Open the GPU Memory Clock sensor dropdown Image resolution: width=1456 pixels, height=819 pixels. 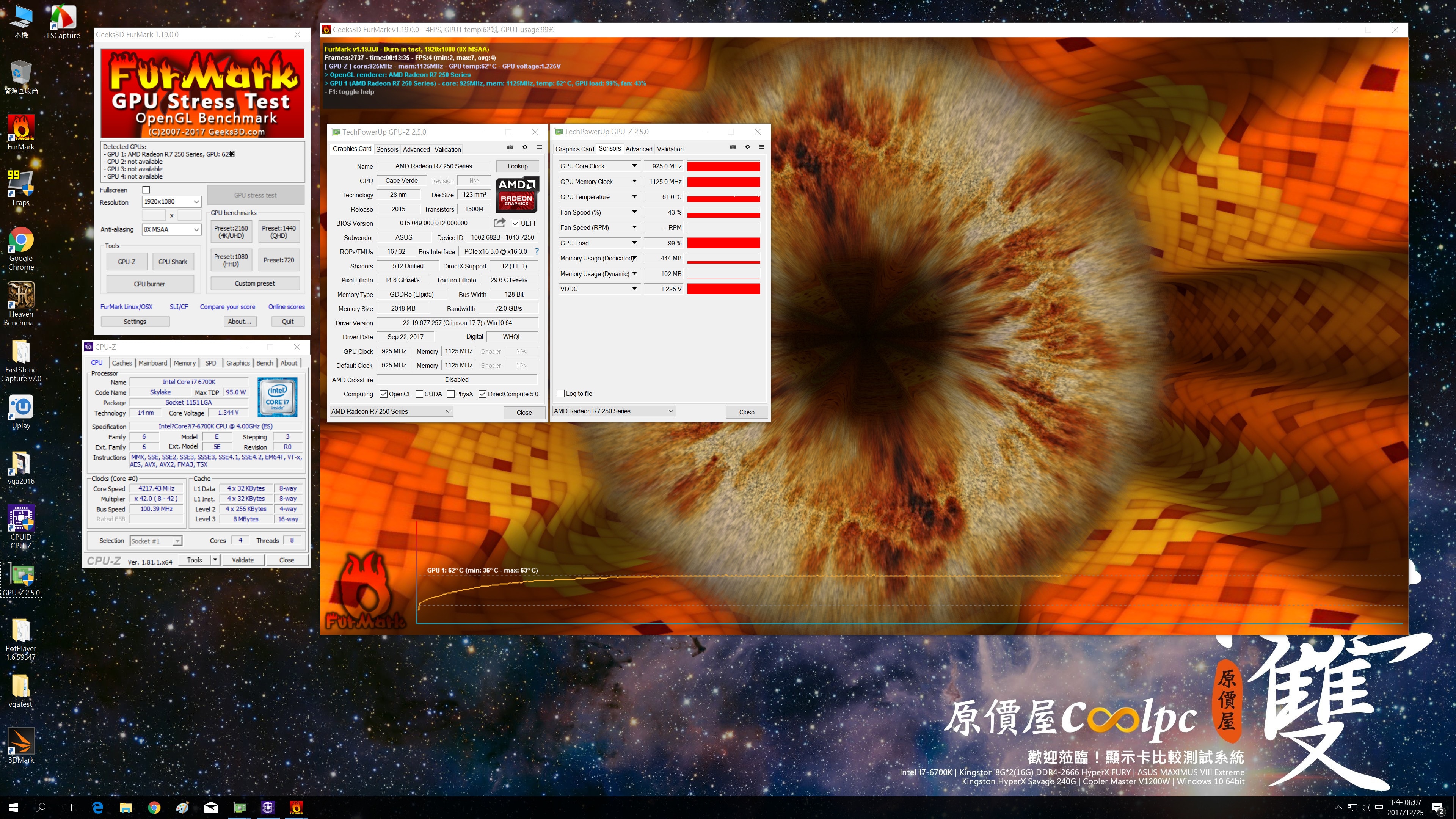pos(634,182)
